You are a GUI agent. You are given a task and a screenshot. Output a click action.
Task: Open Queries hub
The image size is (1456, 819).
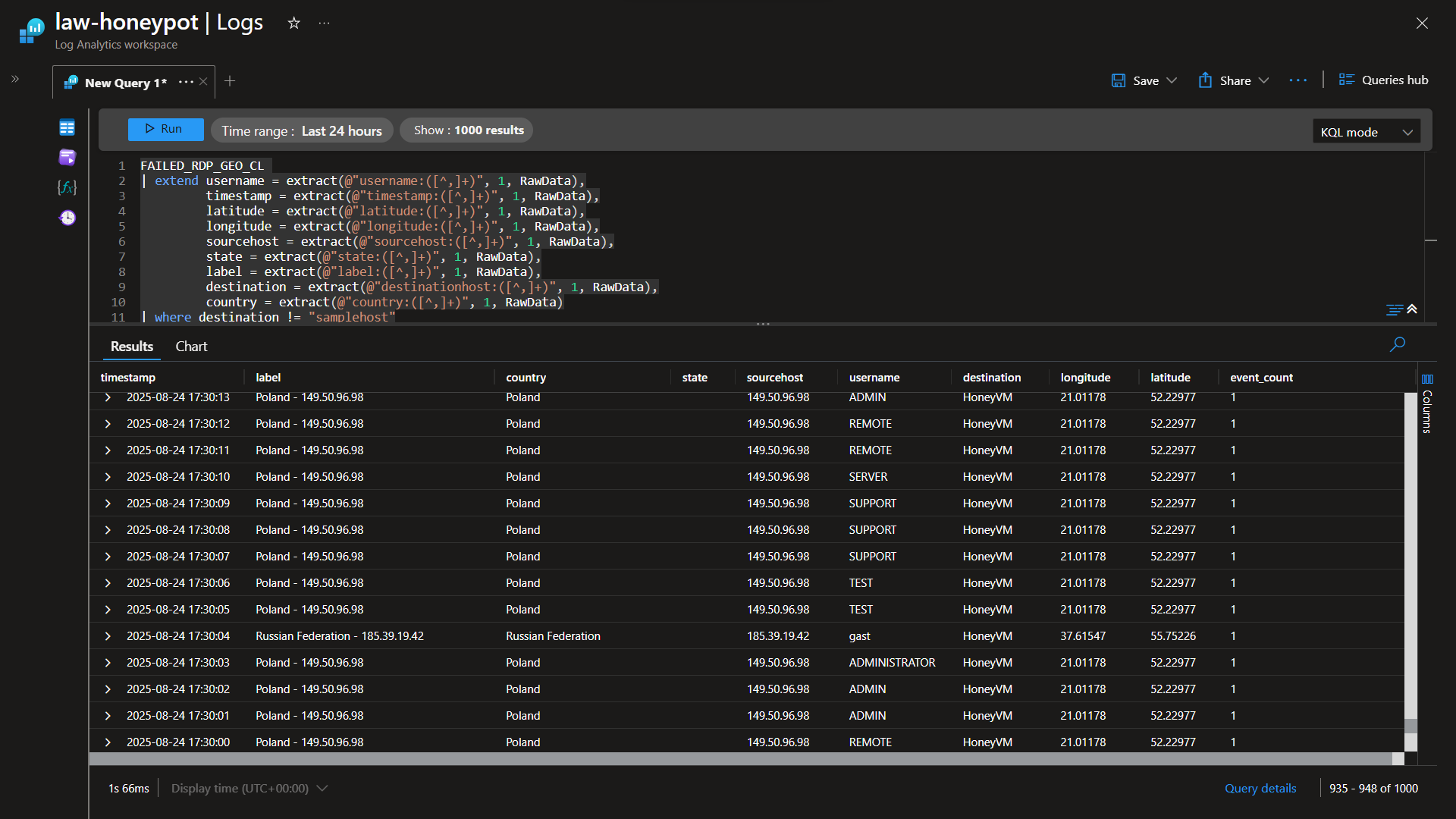tap(1383, 79)
